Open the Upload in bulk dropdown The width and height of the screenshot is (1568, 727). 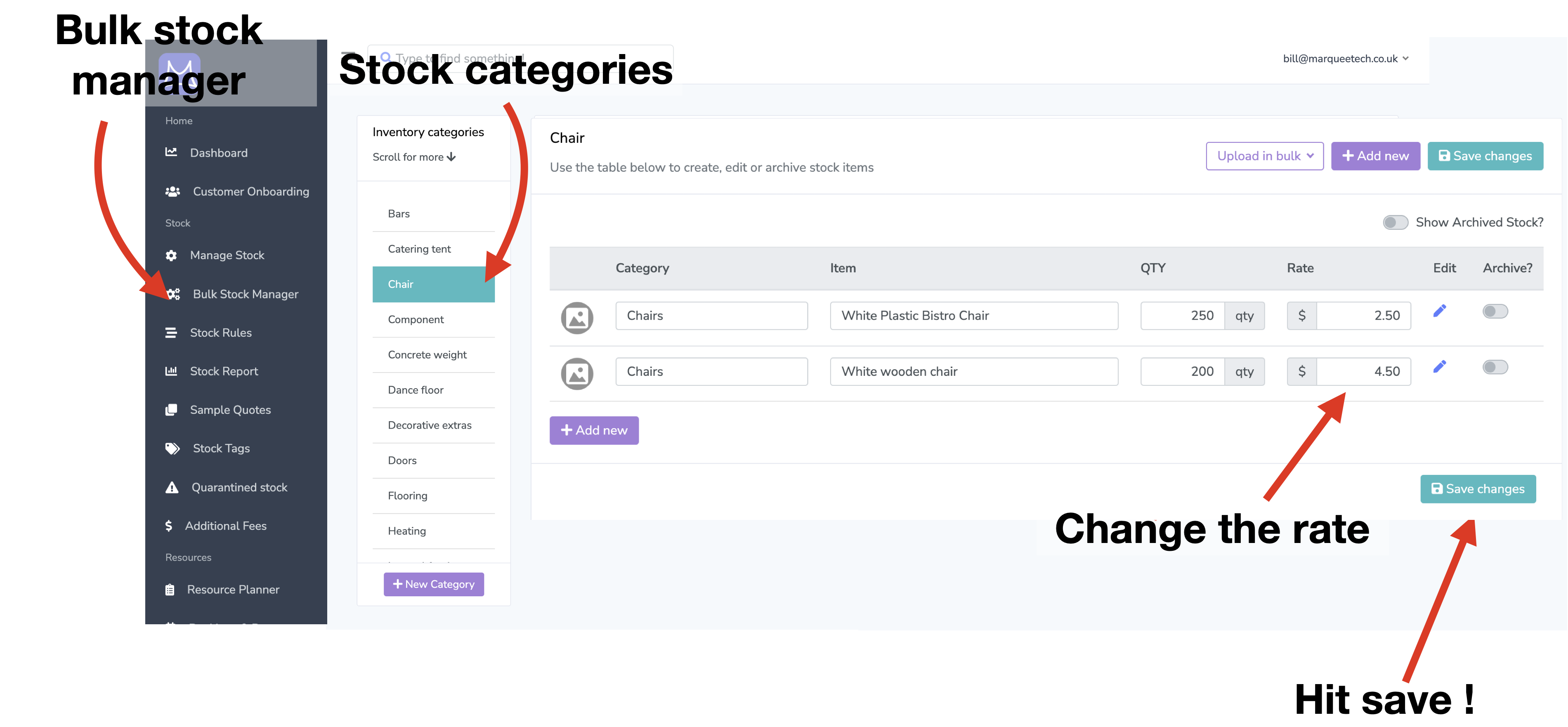point(1264,156)
